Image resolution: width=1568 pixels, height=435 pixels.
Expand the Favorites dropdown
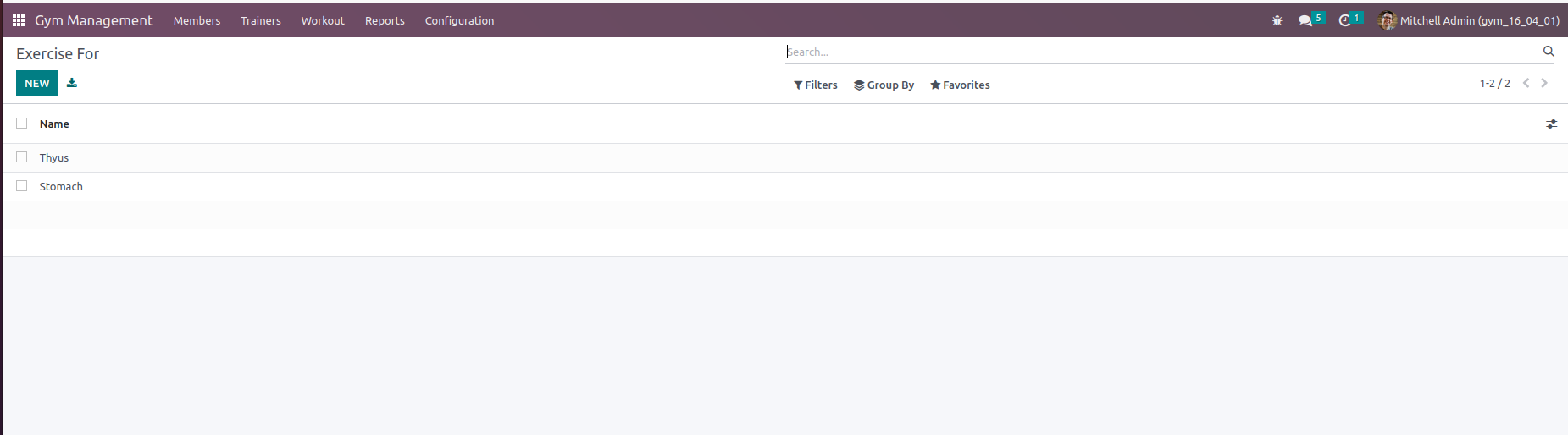pos(960,85)
